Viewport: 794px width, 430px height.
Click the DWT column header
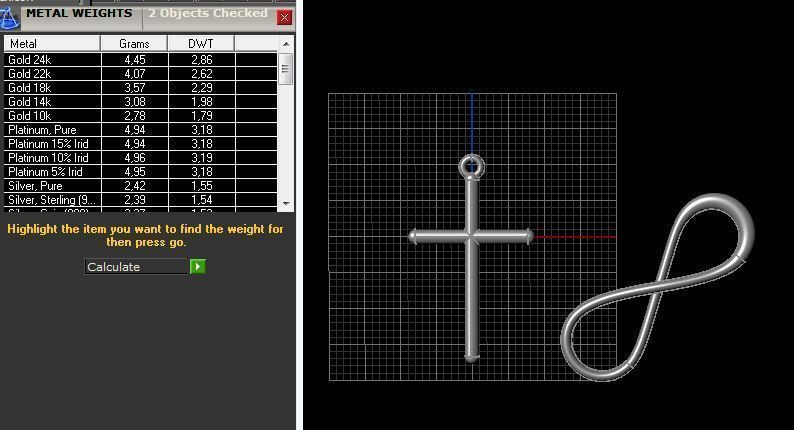point(201,44)
